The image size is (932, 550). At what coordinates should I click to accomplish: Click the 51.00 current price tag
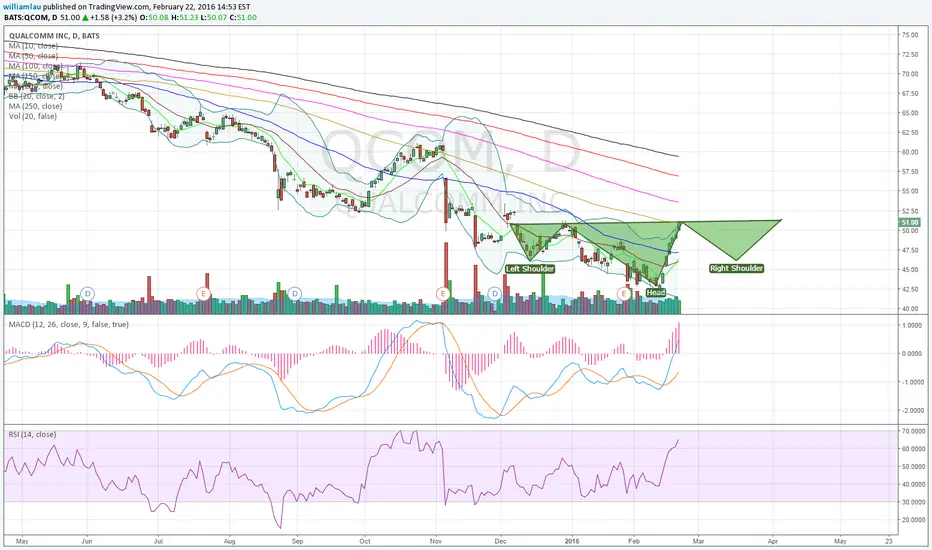point(910,222)
